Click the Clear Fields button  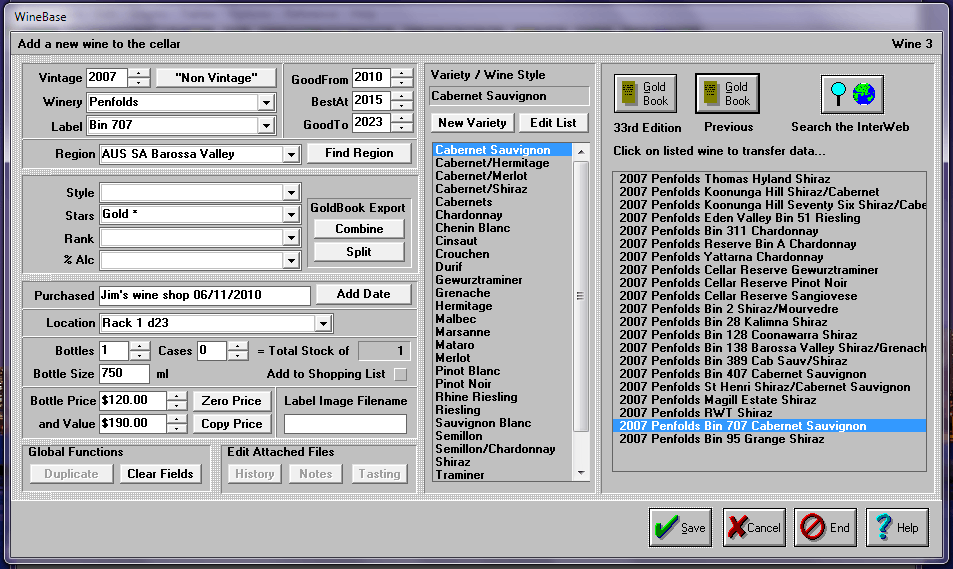point(160,474)
